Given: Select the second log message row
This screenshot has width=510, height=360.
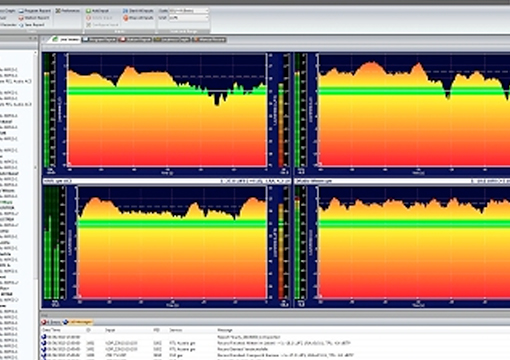Looking at the screenshot, I should 275,343.
